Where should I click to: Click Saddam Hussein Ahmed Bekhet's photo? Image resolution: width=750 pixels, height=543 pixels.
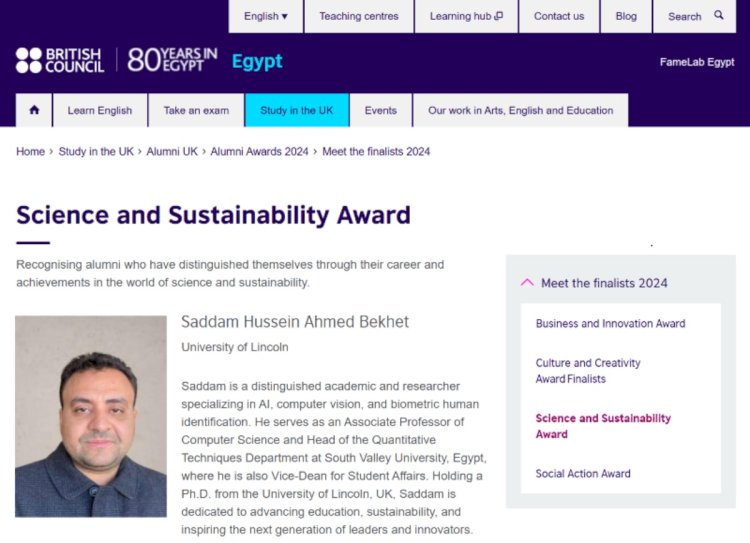point(91,416)
